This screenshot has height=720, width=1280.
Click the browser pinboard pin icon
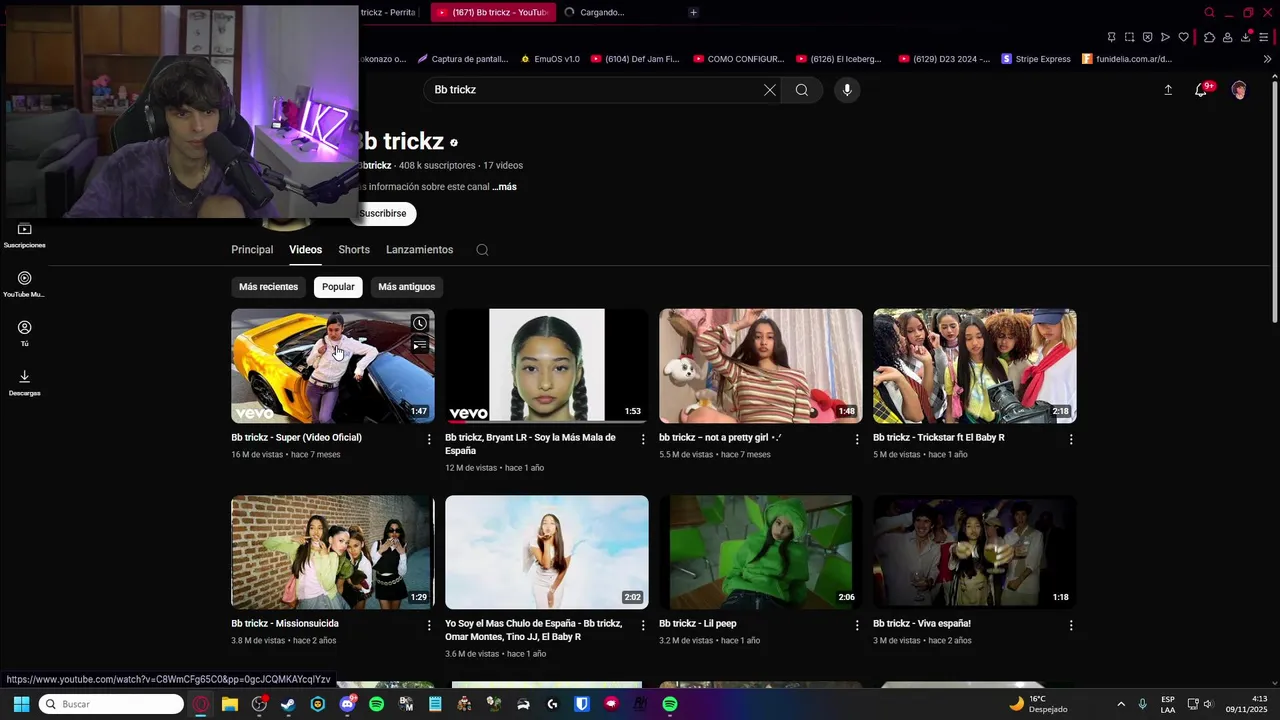click(x=1111, y=37)
